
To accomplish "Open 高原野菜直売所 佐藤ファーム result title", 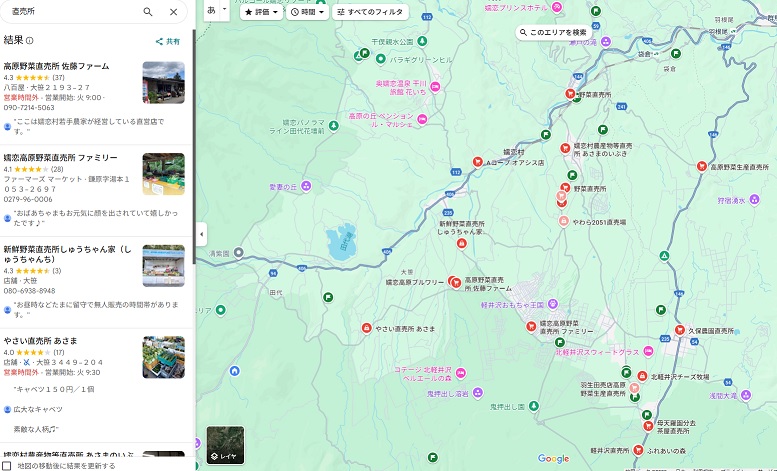I will pos(56,66).
